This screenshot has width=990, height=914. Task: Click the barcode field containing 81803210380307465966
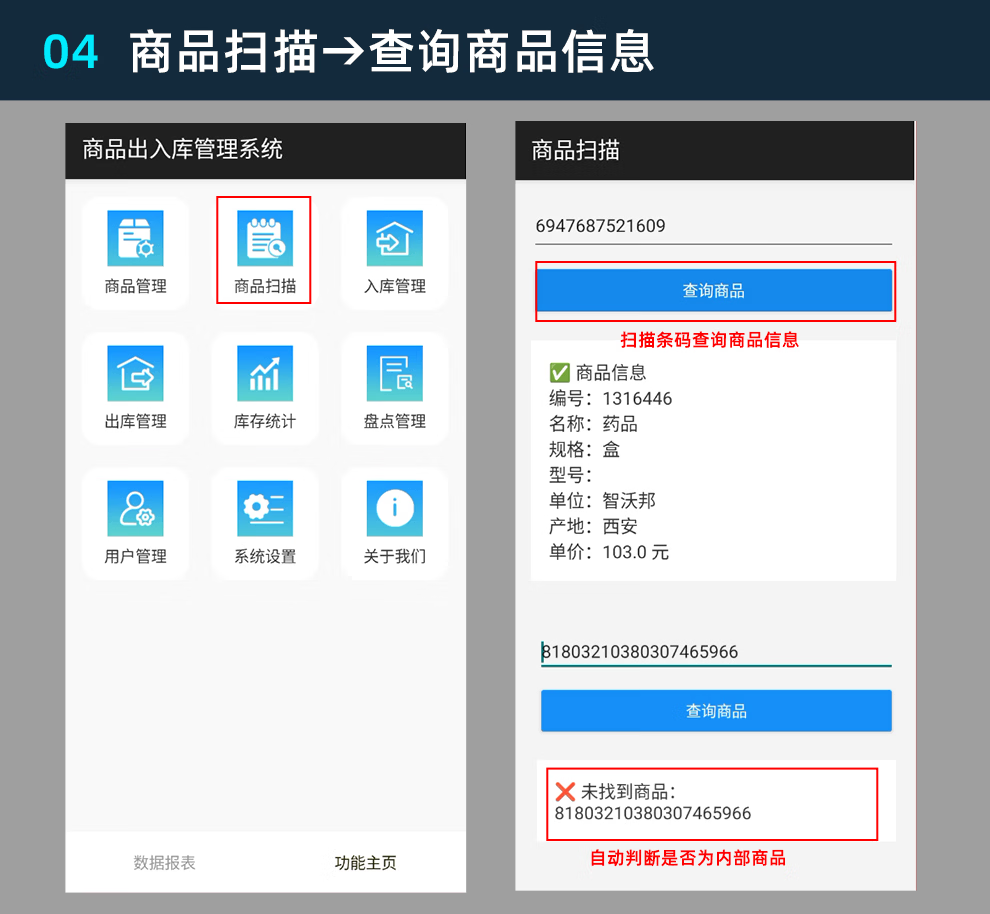coord(716,651)
